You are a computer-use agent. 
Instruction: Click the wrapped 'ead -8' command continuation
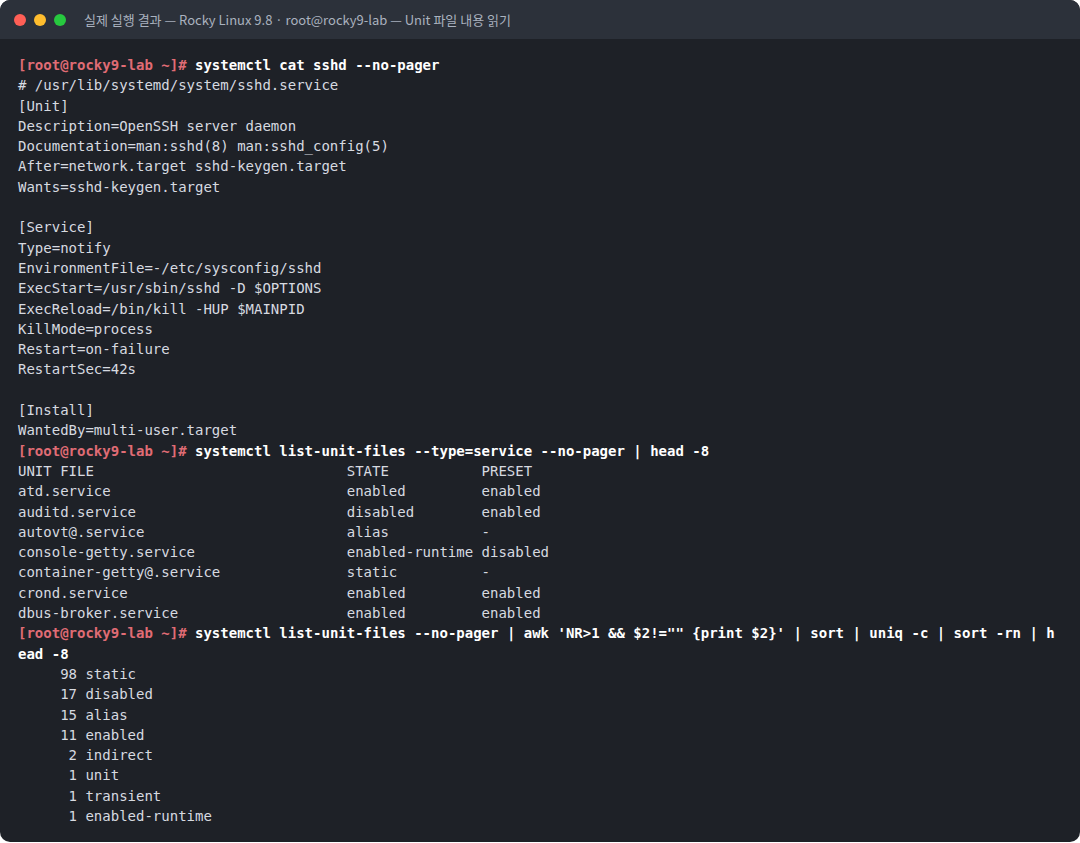(43, 654)
